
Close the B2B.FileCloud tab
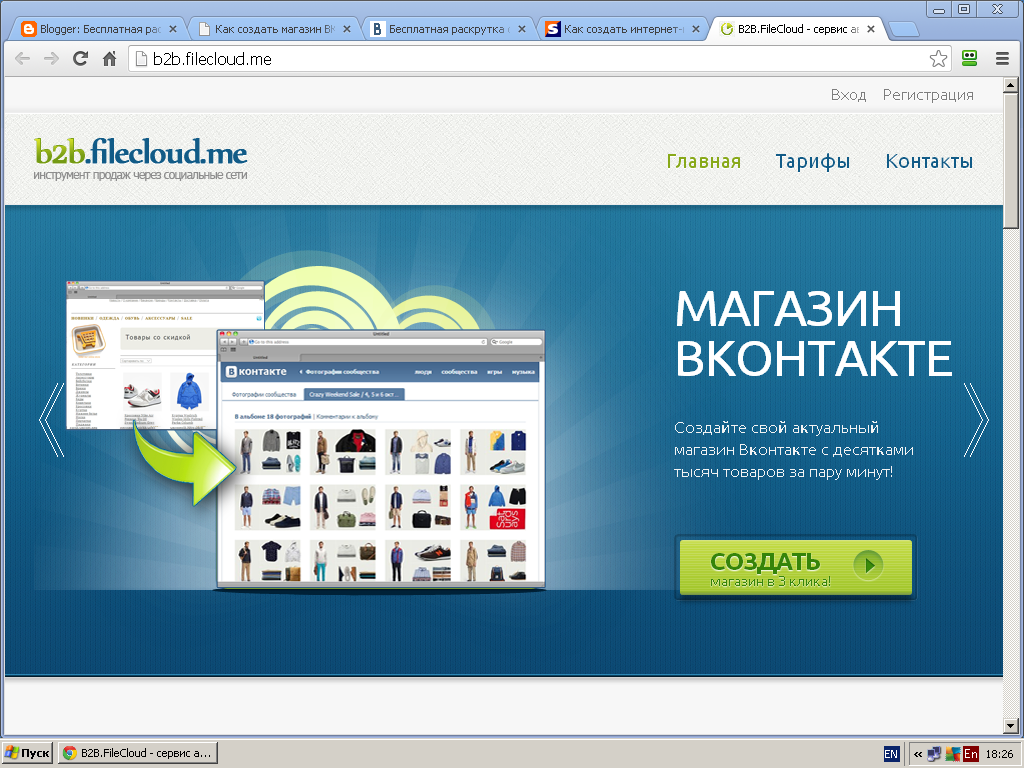871,29
